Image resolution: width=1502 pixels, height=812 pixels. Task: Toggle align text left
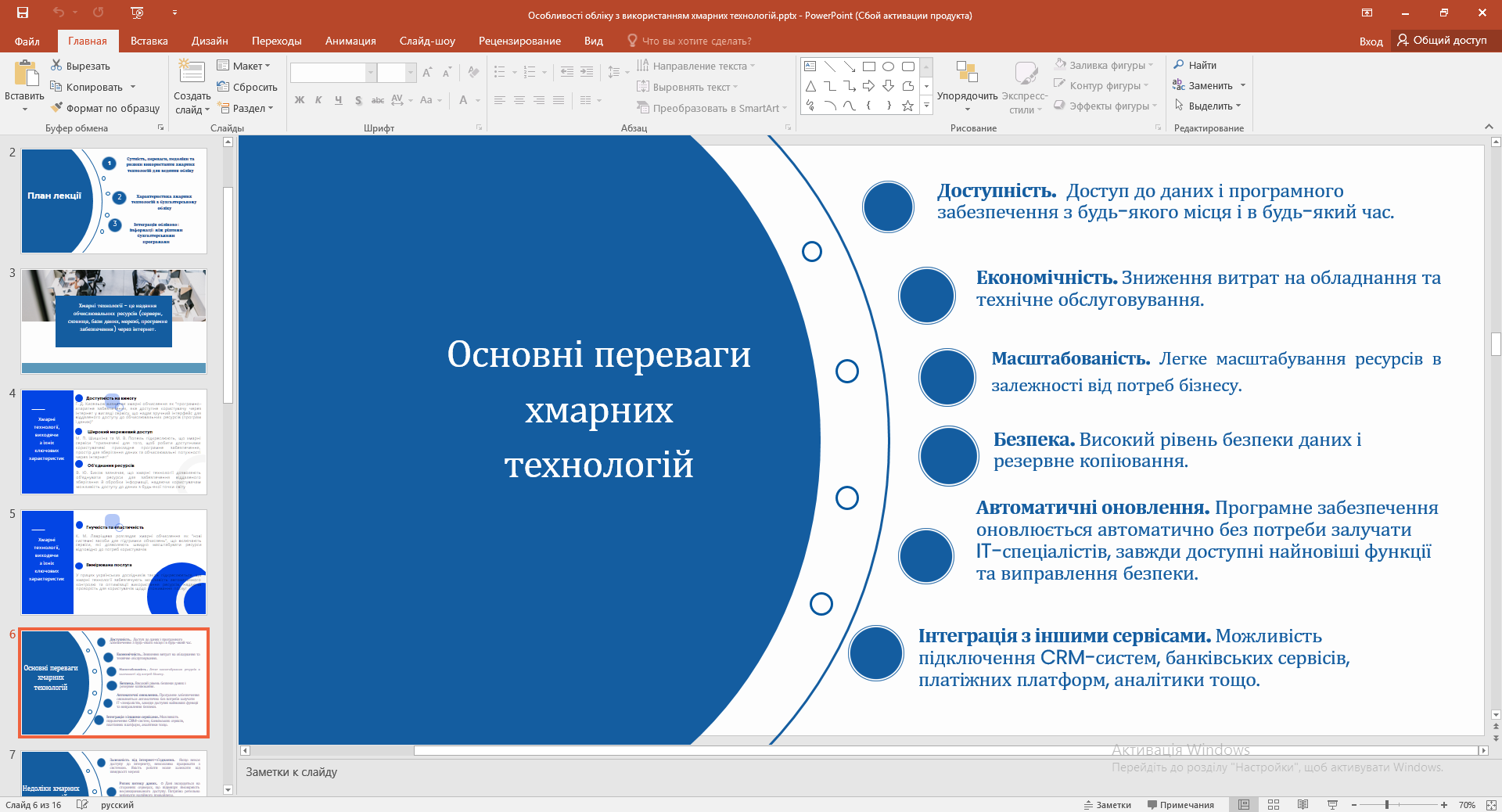(500, 100)
